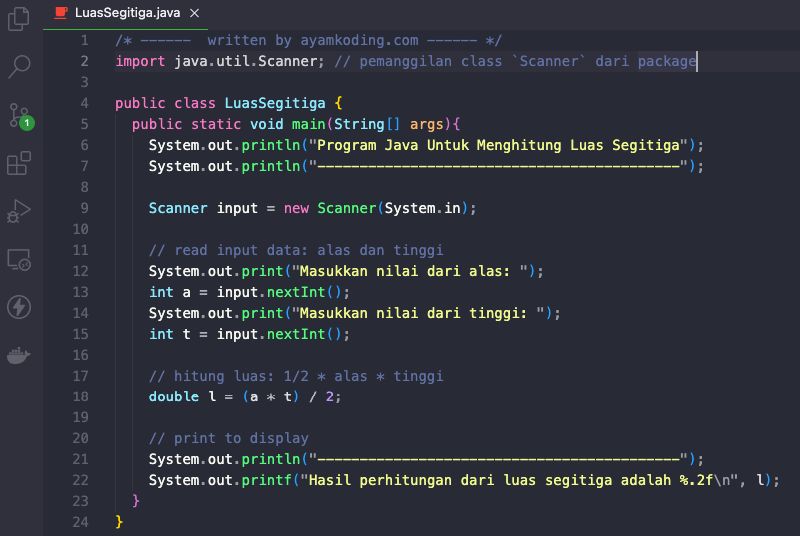Click the class name 'LuasSegitiga' on line 4
The image size is (800, 536).
pos(275,103)
